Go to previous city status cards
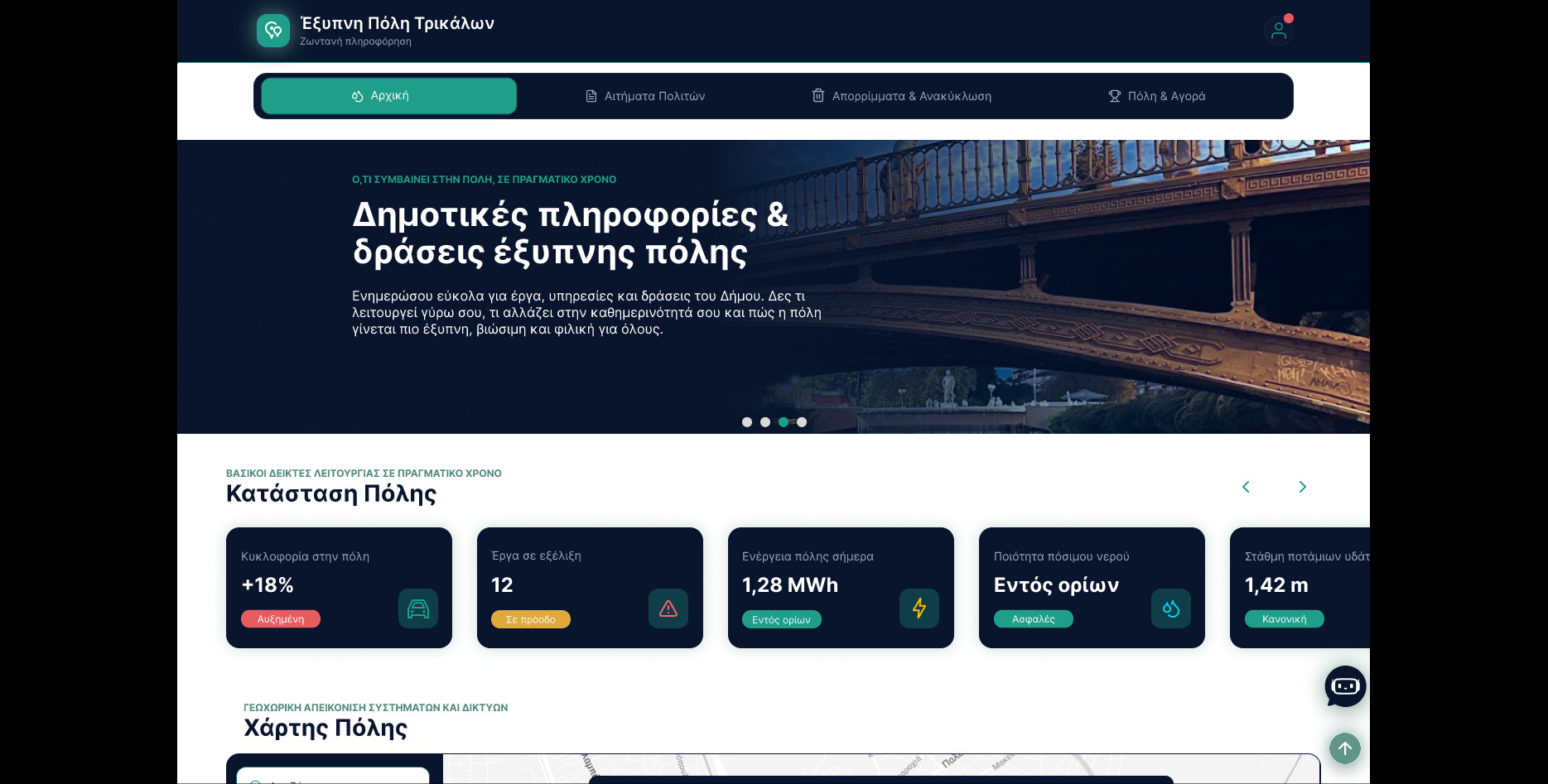1548x784 pixels. (1246, 487)
